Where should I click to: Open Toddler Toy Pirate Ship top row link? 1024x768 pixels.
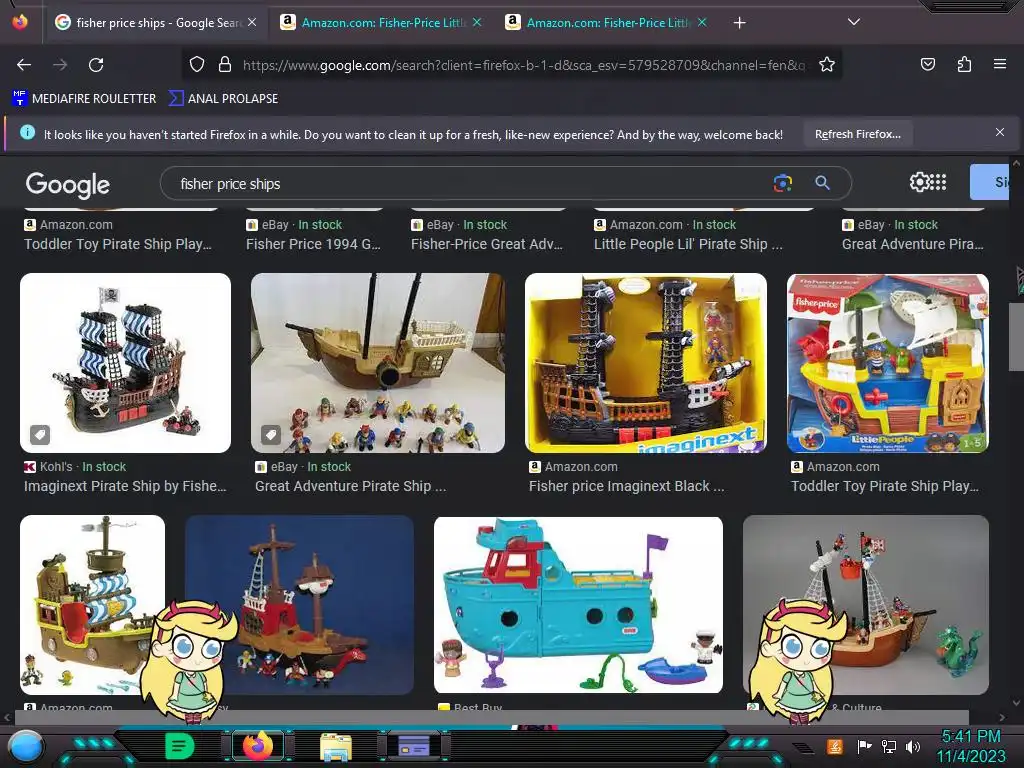pyautogui.click(x=118, y=244)
